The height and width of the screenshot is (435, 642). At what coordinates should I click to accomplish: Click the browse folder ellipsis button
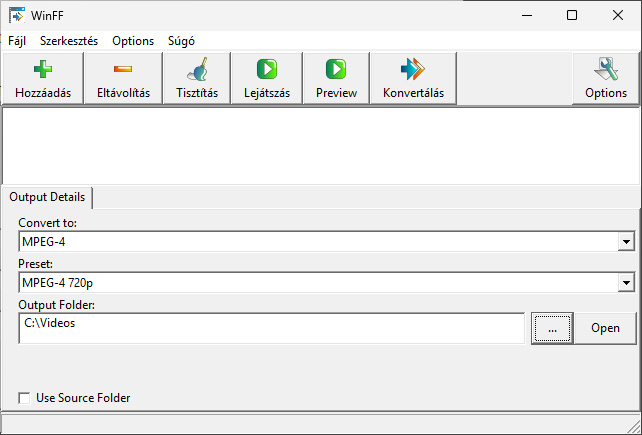[x=551, y=328]
